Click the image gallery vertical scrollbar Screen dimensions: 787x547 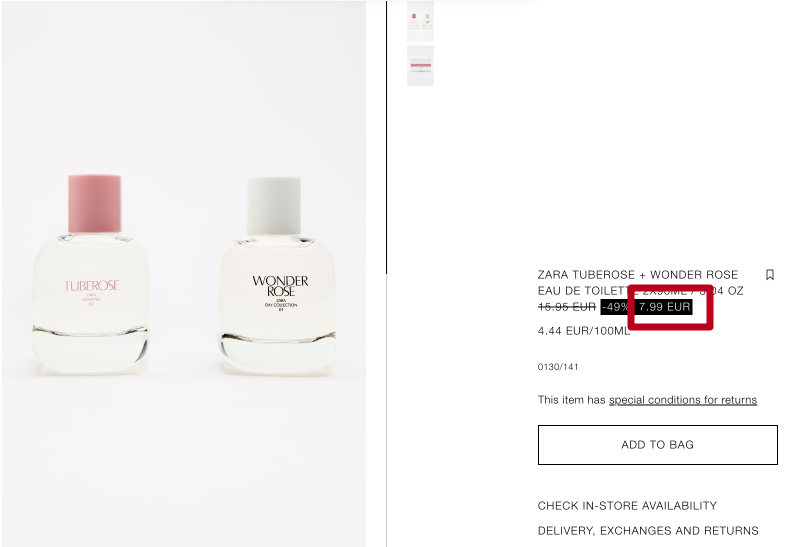(386, 137)
